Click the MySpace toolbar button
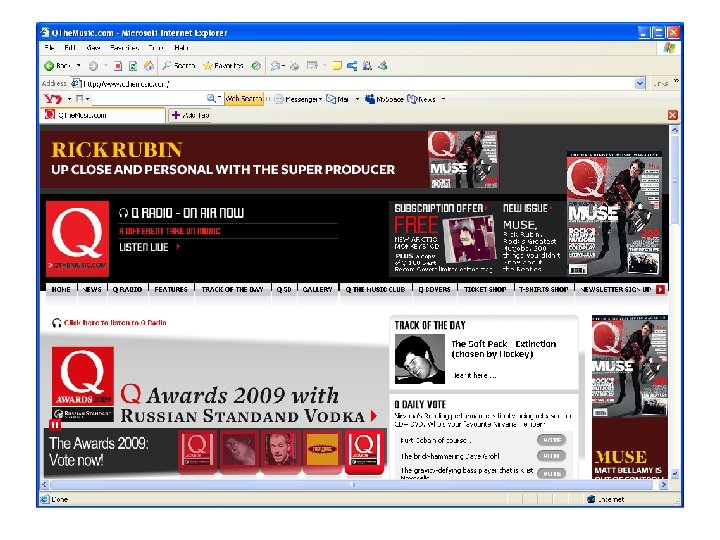The image size is (720, 540). (x=384, y=99)
